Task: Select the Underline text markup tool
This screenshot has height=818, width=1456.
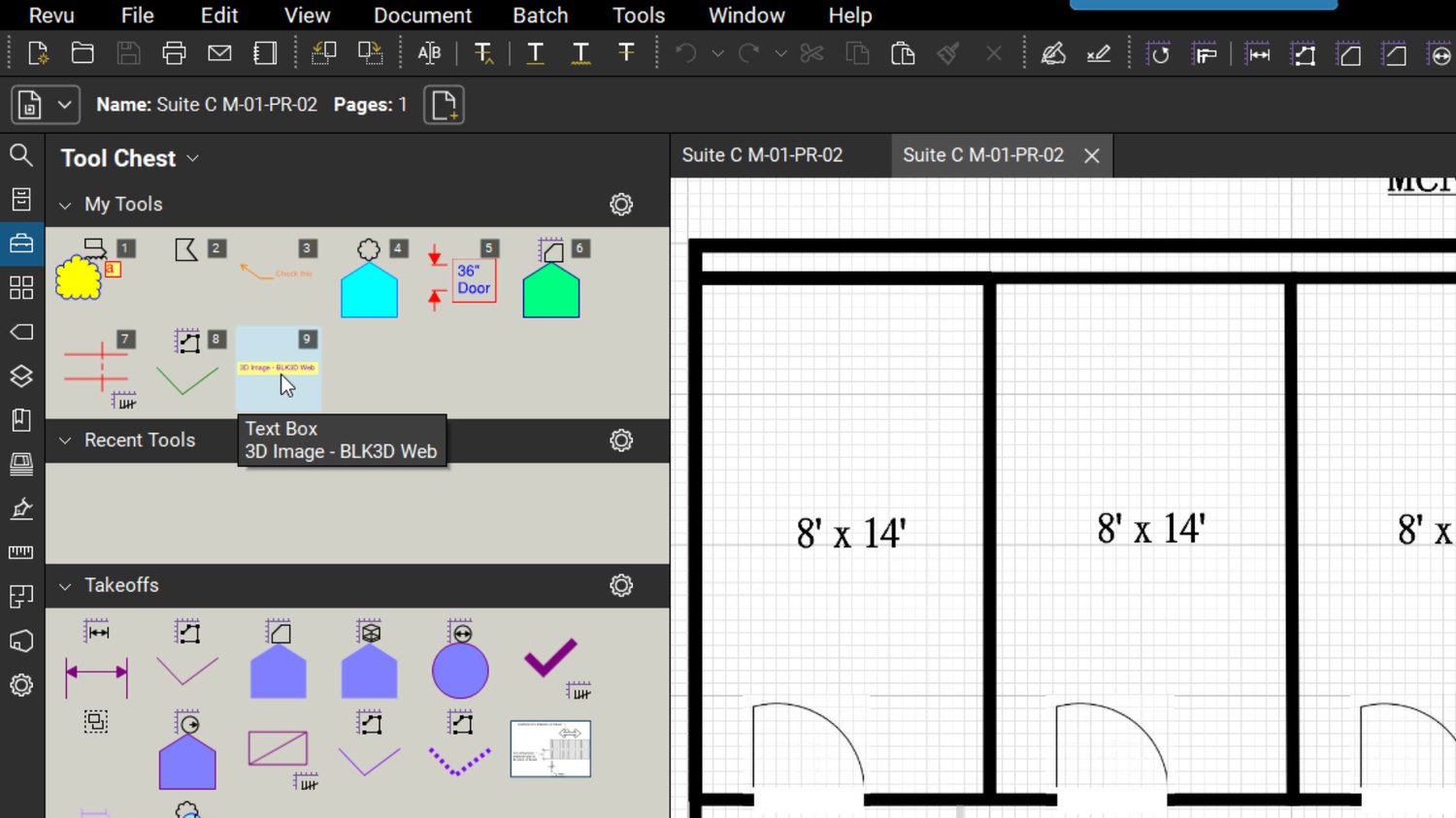Action: click(535, 53)
